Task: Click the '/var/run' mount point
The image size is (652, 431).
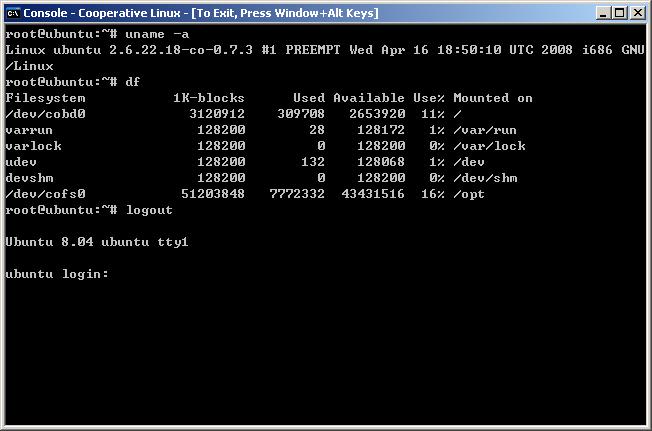Action: [485, 130]
